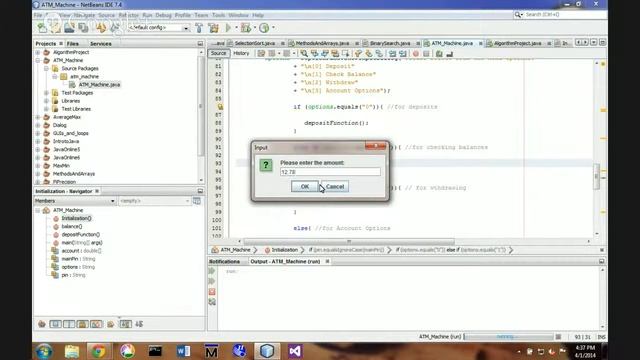Viewport: 640px width, 360px height.
Task: Click the Stop Macro Recording icon
Action: (426, 53)
